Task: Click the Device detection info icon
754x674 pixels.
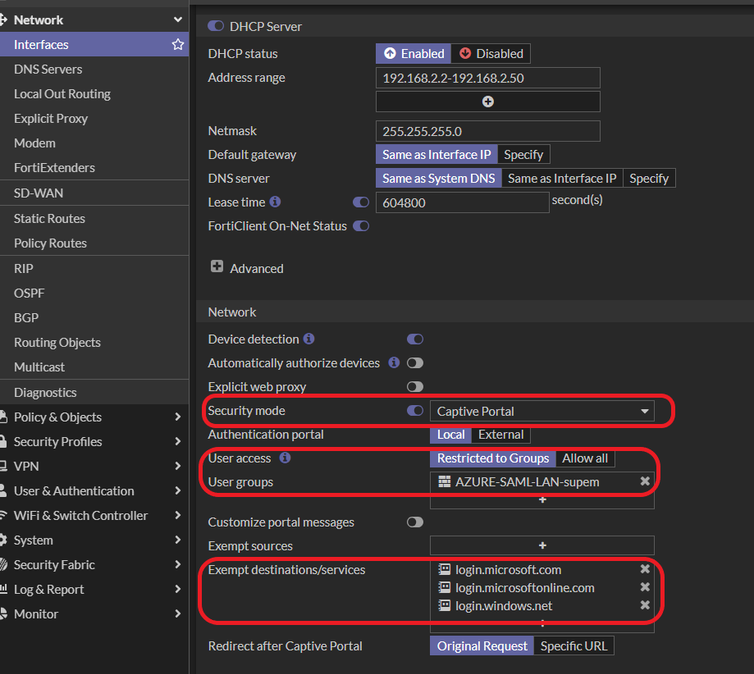Action: coord(309,339)
